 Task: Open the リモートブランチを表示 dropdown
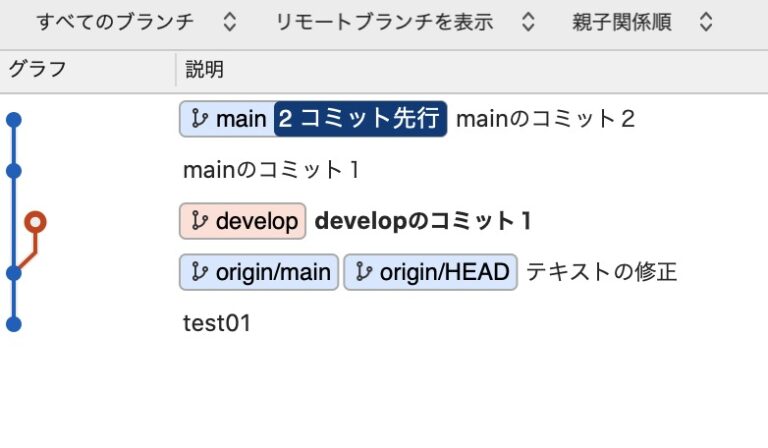point(406,22)
